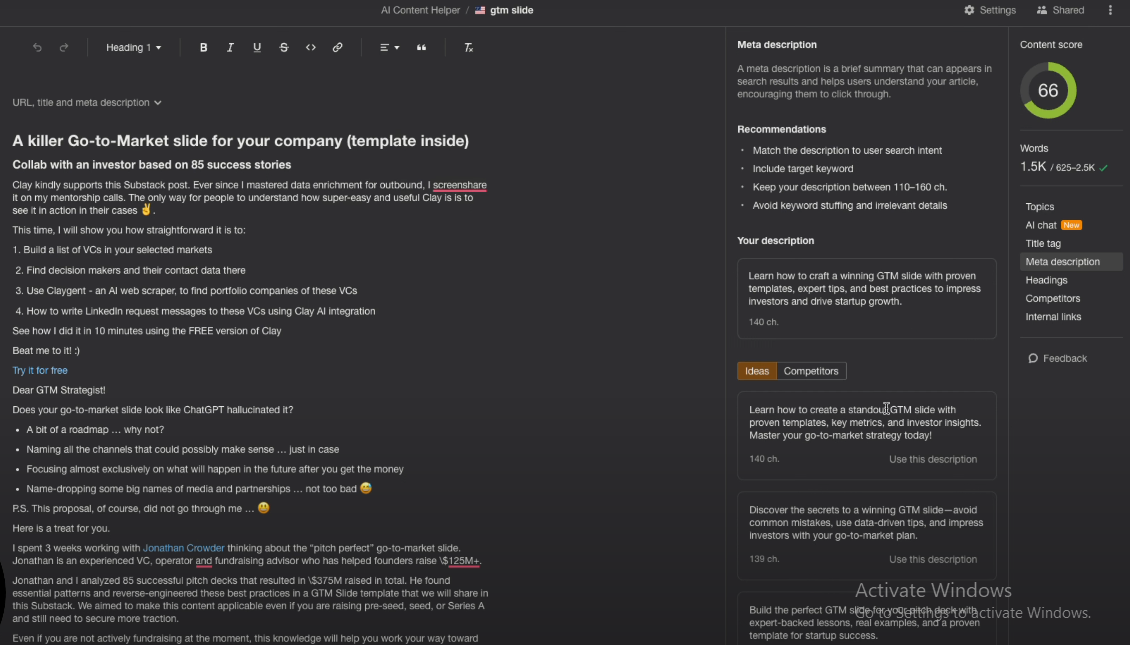Switch to the Competitors tab
This screenshot has width=1130, height=645.
tap(811, 371)
